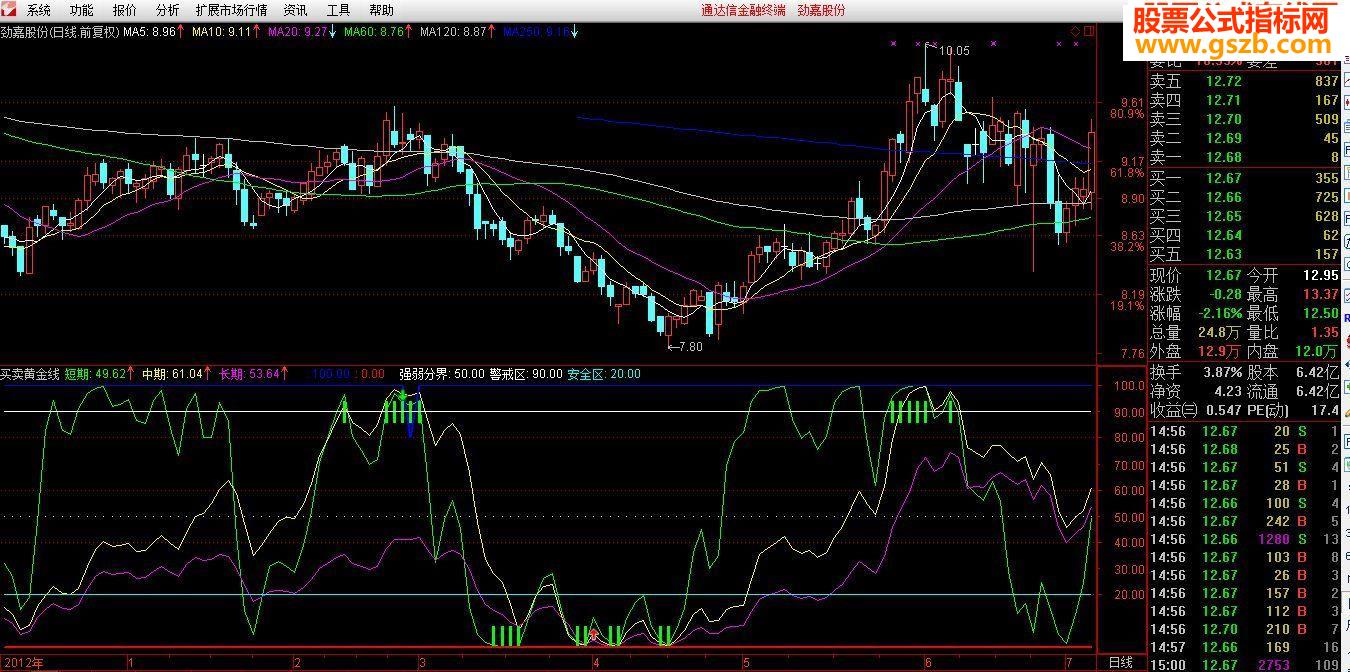Select the MA20: 9.27 indicator label
The height and width of the screenshot is (672, 1350).
click(301, 32)
